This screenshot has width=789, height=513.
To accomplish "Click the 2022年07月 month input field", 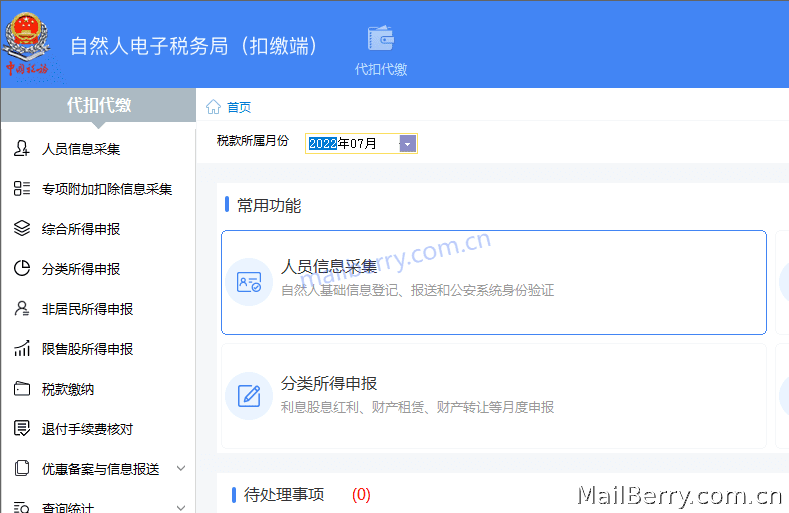I will click(x=361, y=144).
